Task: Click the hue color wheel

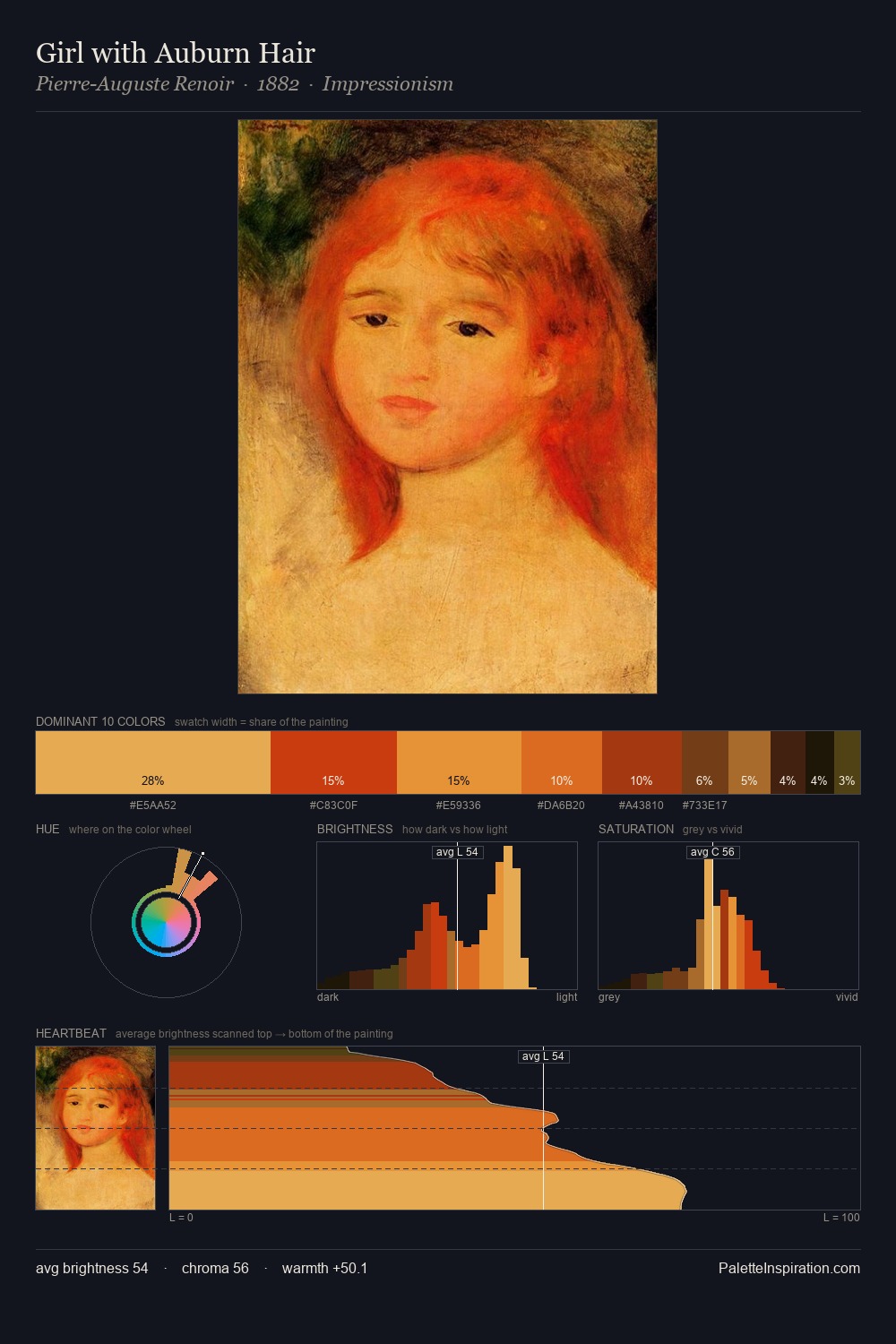Action: coord(166,922)
